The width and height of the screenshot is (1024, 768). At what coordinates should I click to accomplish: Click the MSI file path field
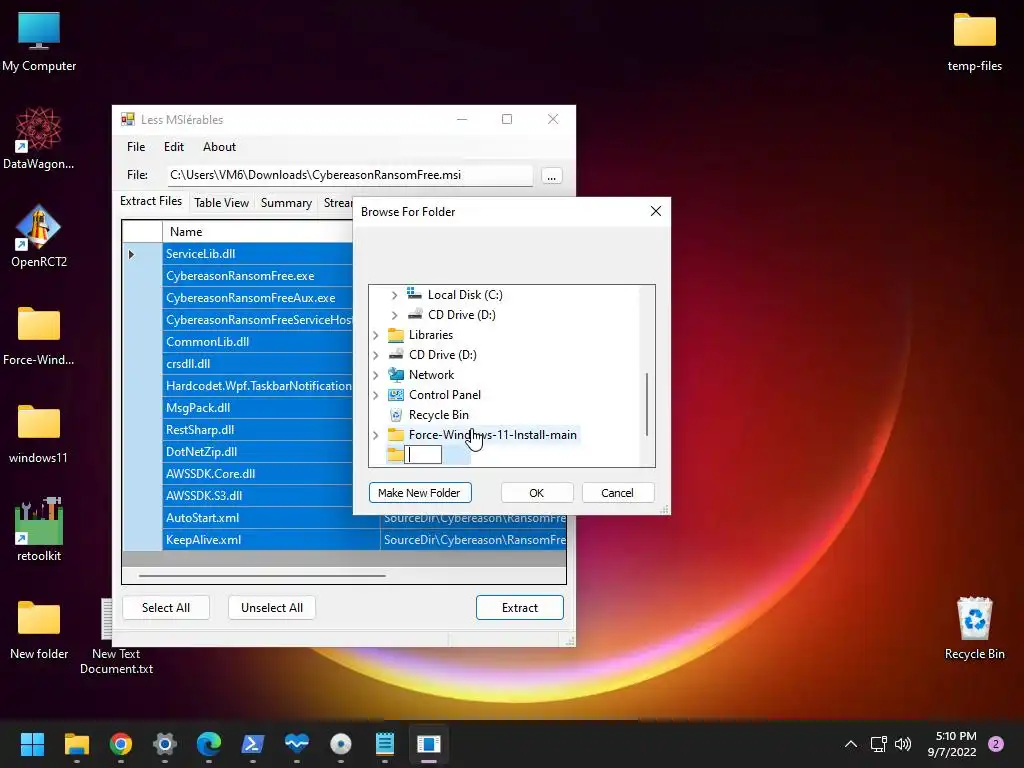coord(349,175)
